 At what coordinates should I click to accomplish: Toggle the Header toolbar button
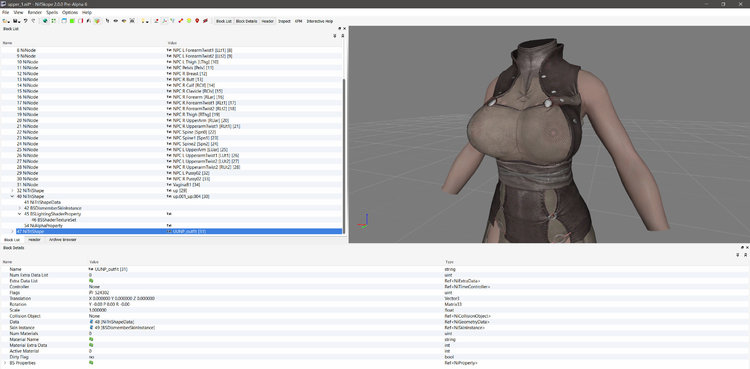coord(267,21)
